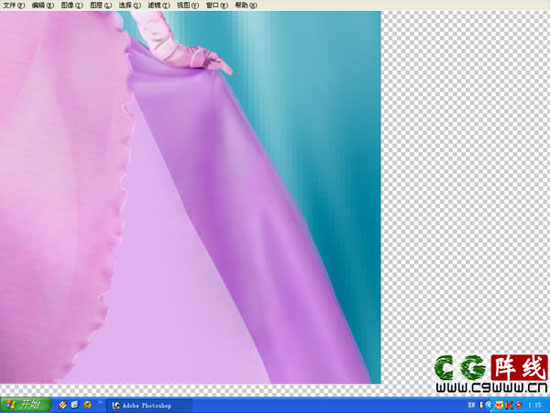The width and height of the screenshot is (550, 413).
Task: Click the second quick launch icon beside Start
Action: [75, 405]
